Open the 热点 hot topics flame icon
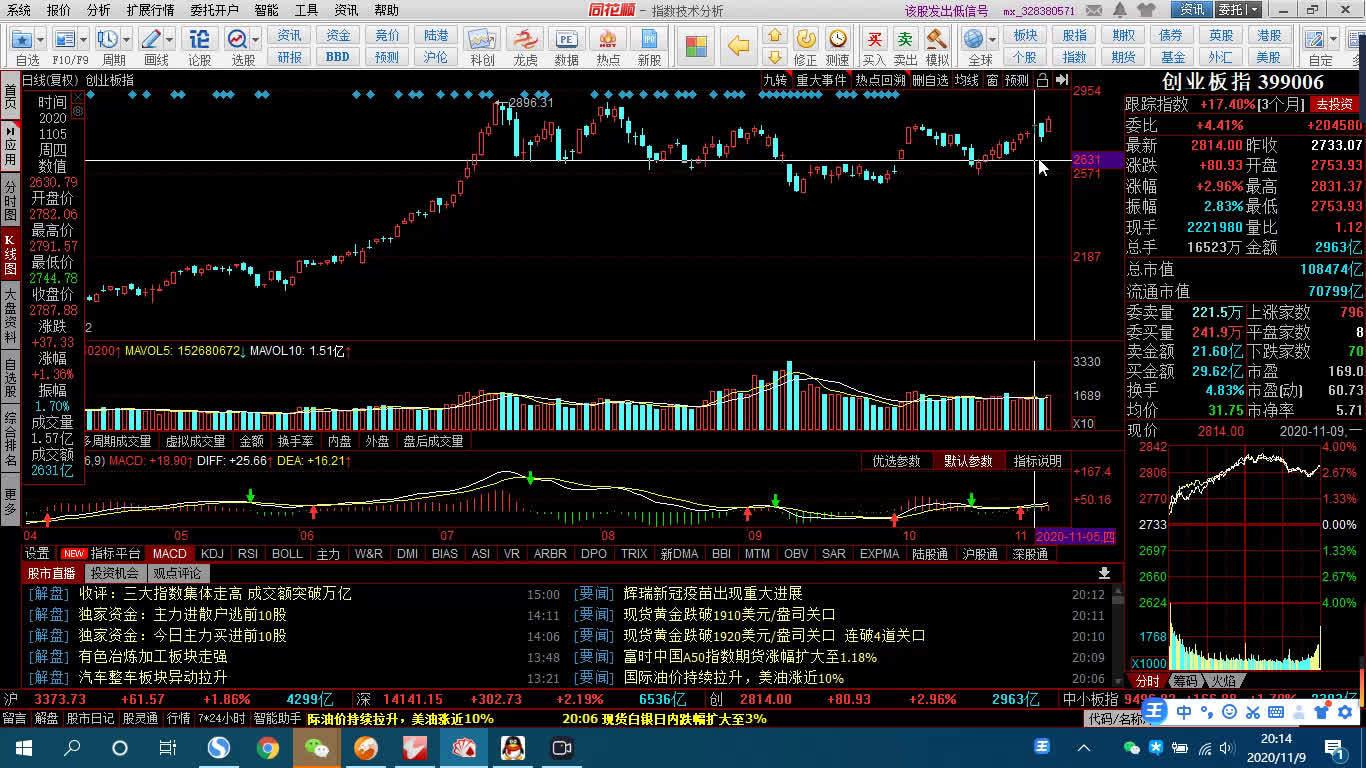 click(x=608, y=40)
